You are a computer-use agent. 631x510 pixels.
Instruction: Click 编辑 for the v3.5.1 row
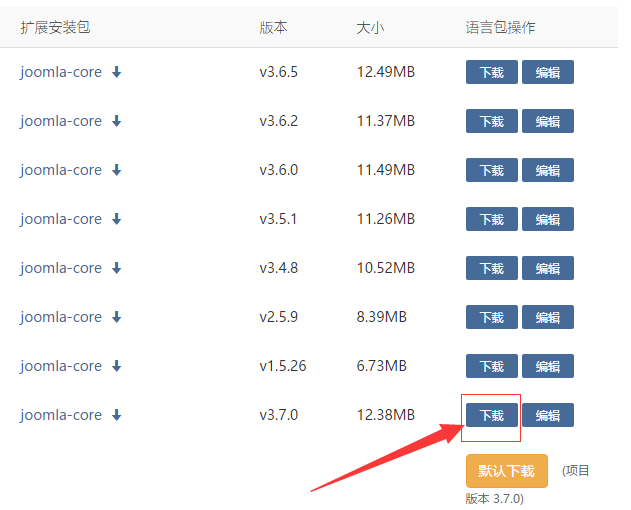[x=548, y=219]
